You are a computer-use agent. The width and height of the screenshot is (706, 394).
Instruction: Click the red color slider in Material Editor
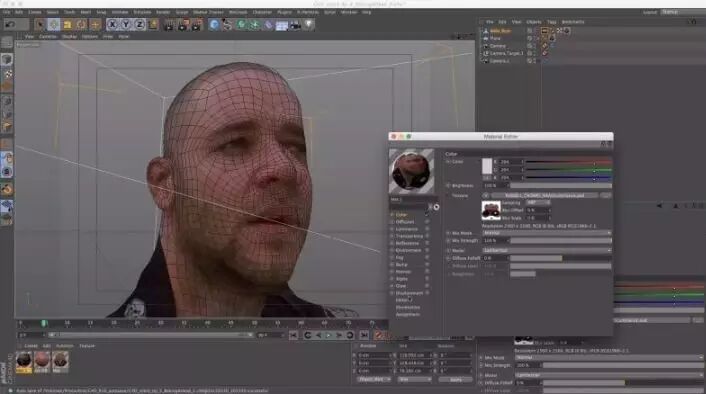point(568,162)
